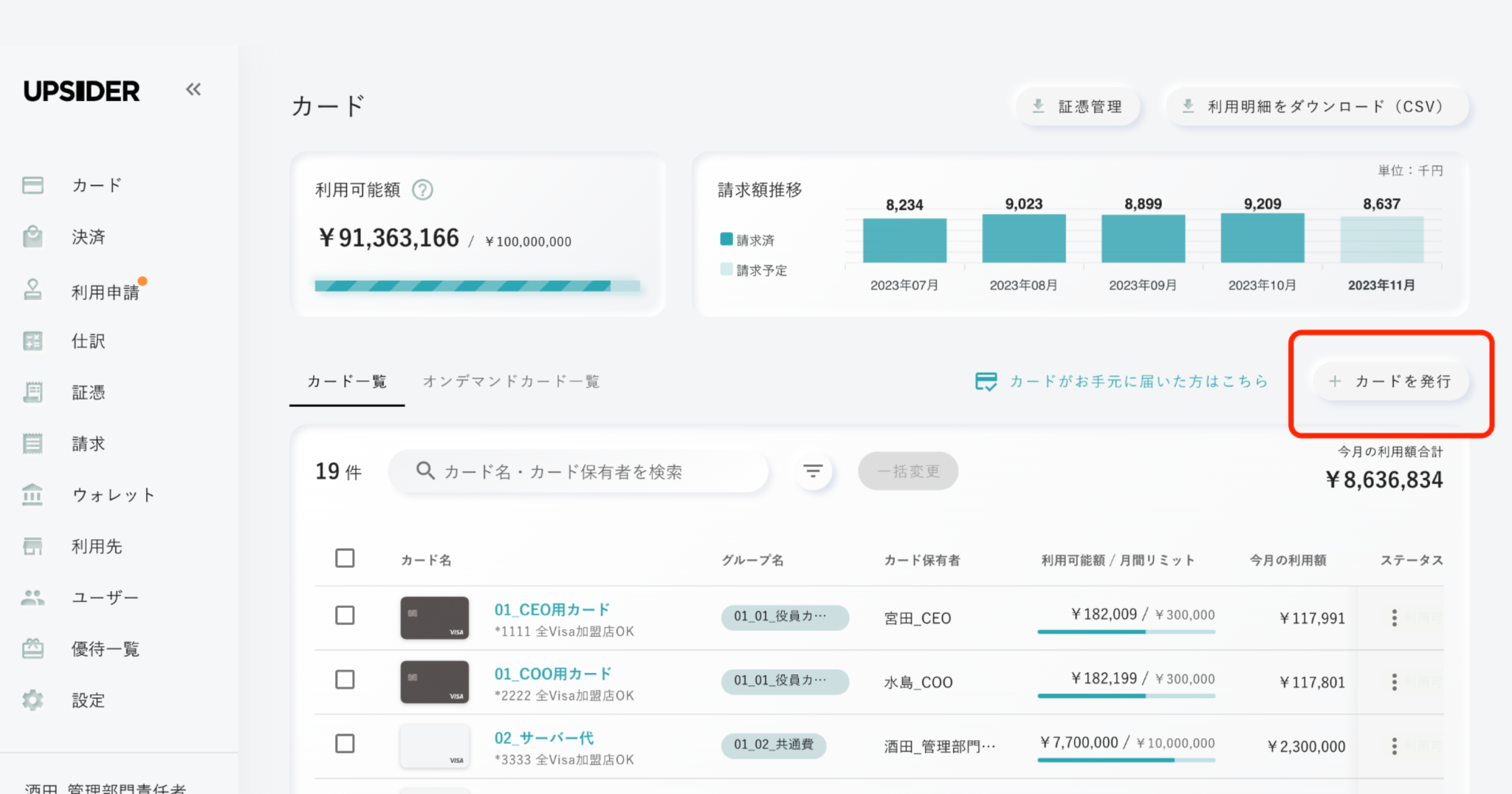Image resolution: width=1512 pixels, height=794 pixels.
Task: Switch to オンデマンドカード一覧 tab
Action: [x=511, y=382]
